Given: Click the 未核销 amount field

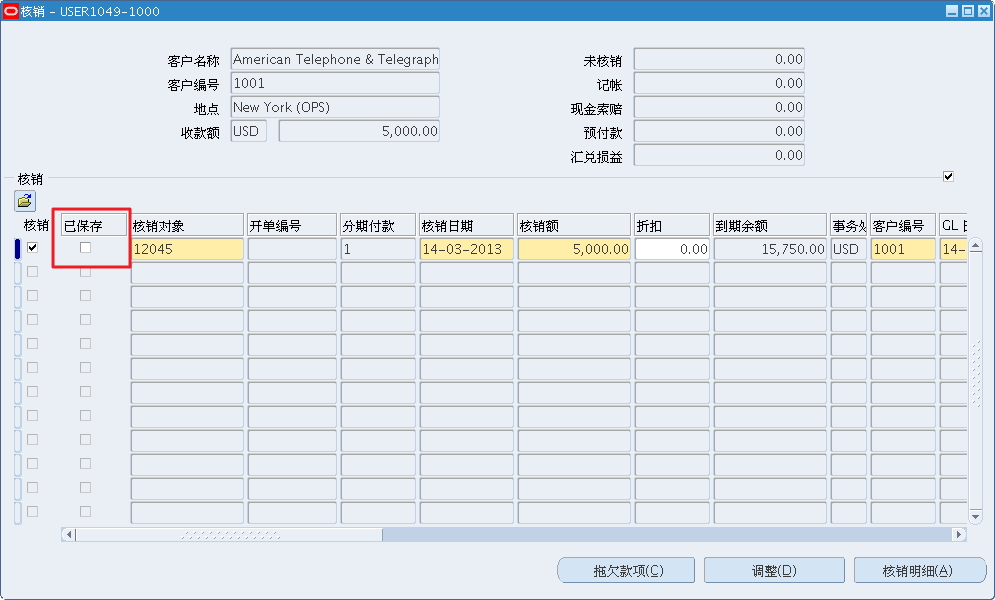Looking at the screenshot, I should [x=719, y=59].
